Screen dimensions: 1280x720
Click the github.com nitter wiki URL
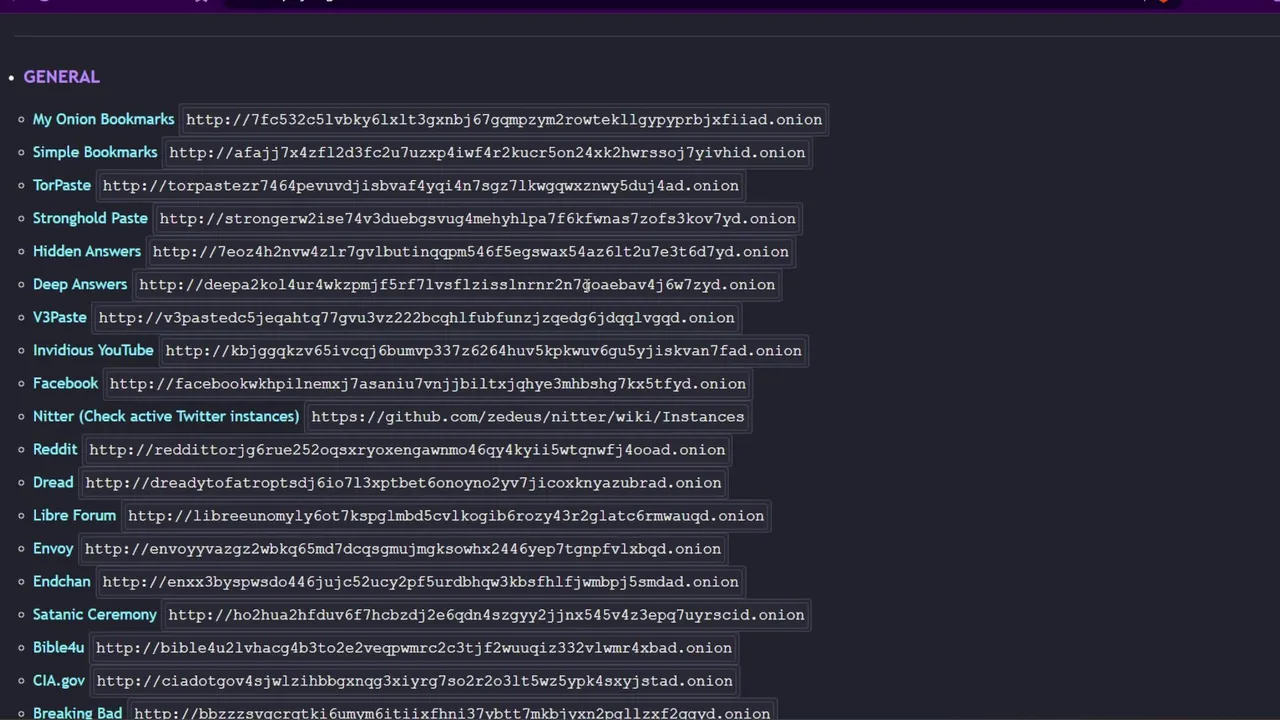(528, 417)
